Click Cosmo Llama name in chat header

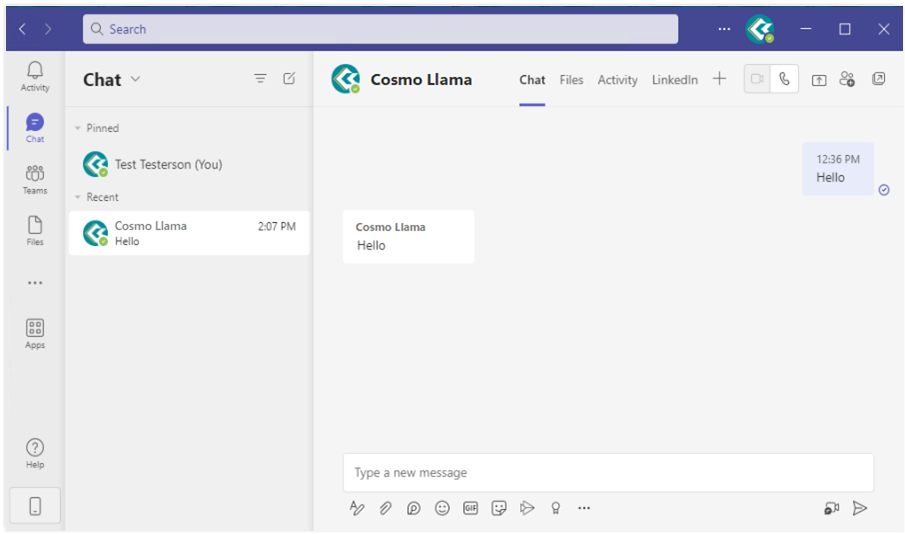click(x=421, y=80)
